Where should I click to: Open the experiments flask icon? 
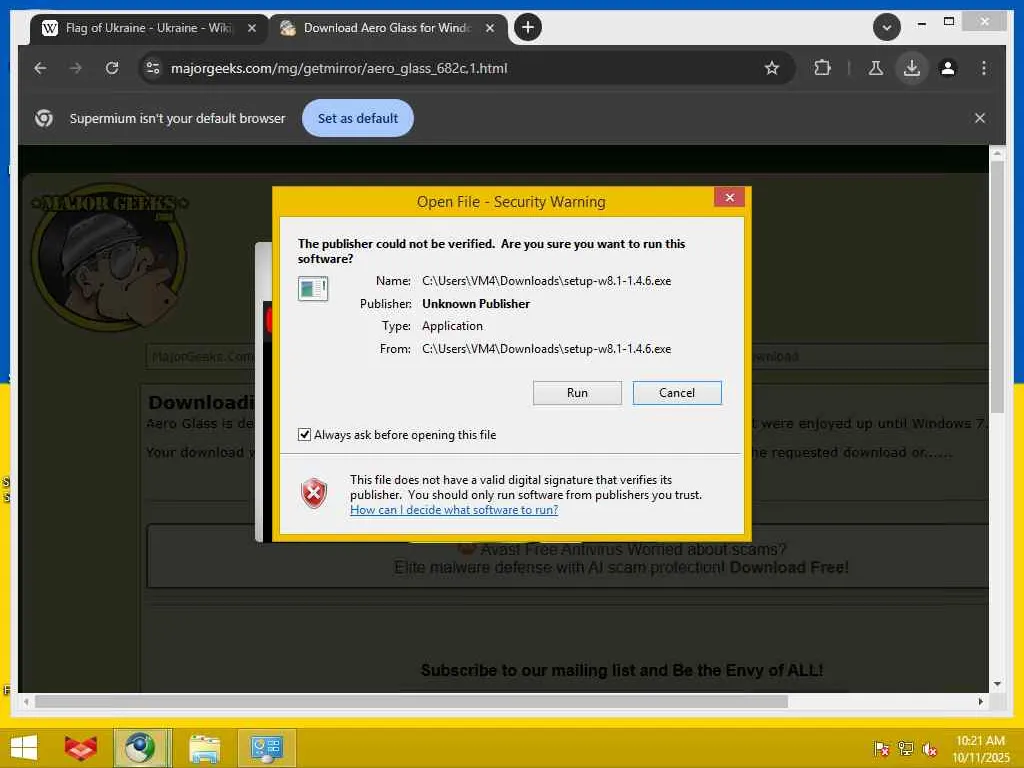click(x=876, y=68)
